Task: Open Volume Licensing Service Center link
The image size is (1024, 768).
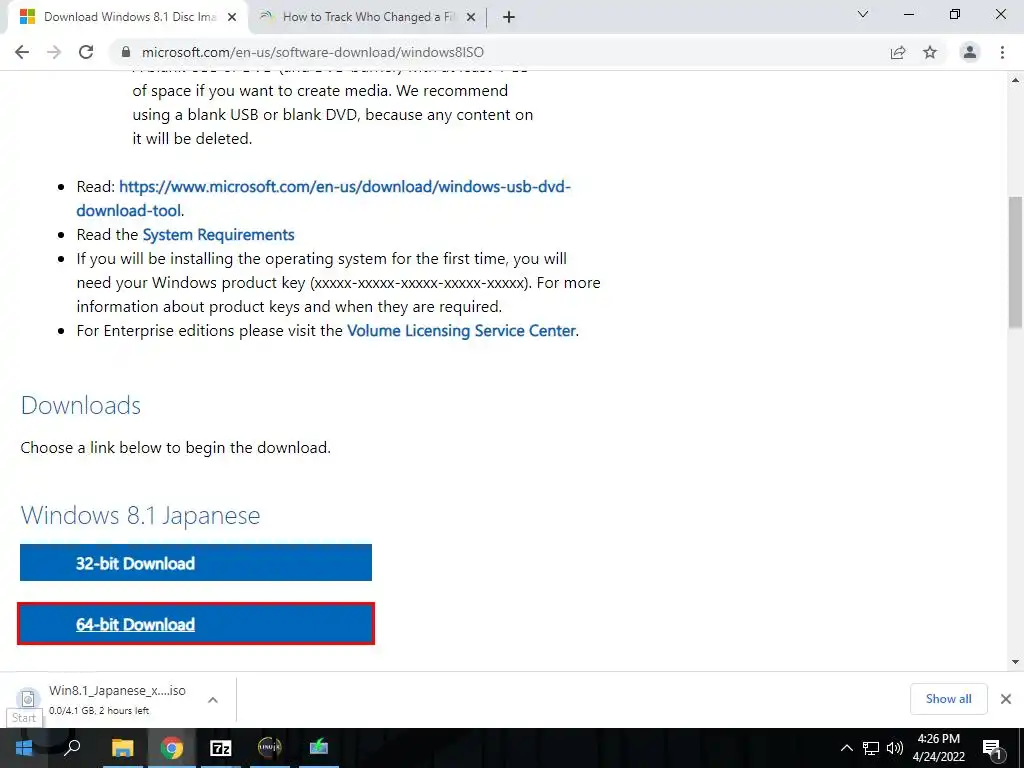Action: pos(461,330)
